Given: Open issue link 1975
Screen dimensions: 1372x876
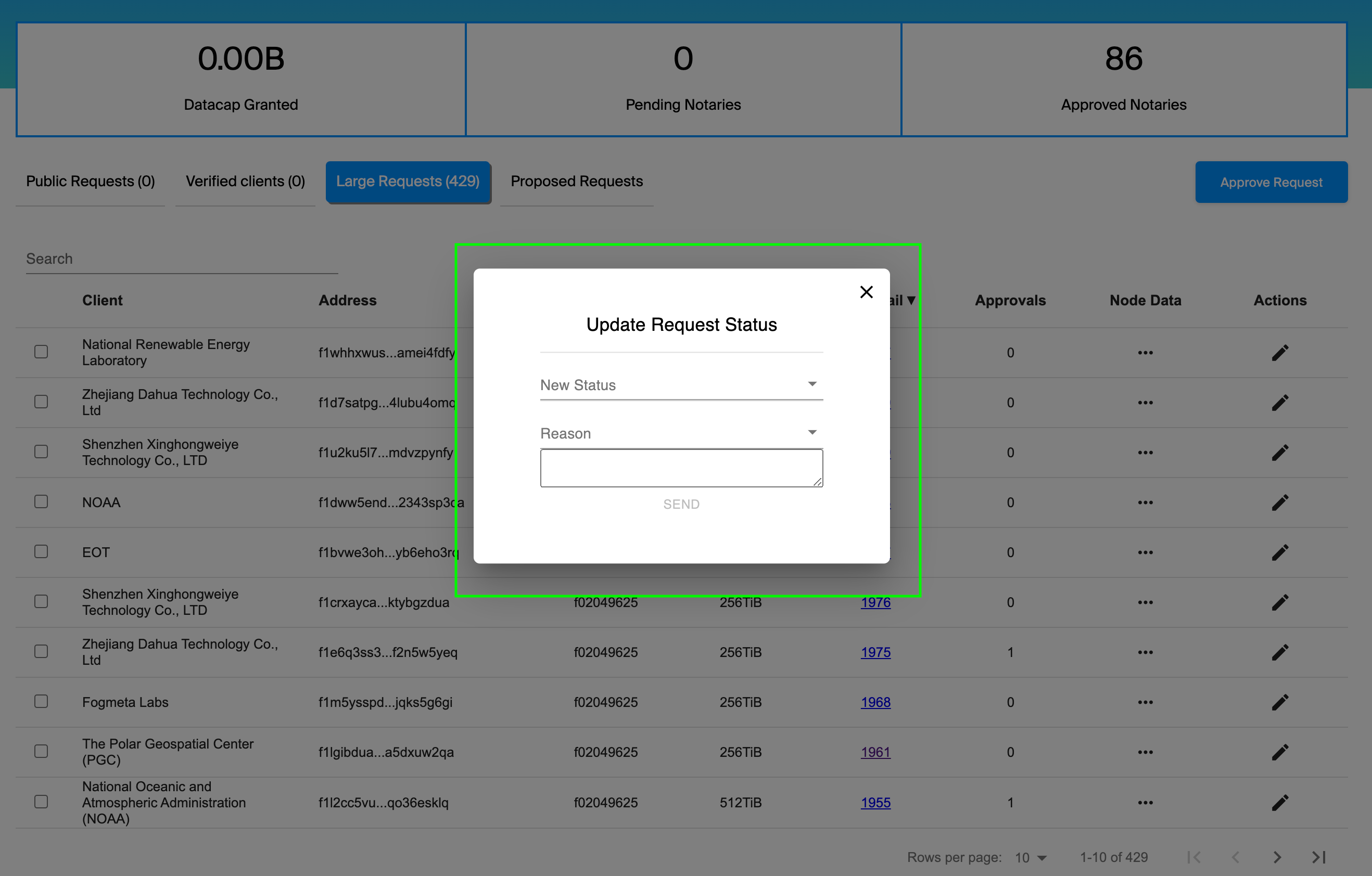Looking at the screenshot, I should tap(876, 652).
